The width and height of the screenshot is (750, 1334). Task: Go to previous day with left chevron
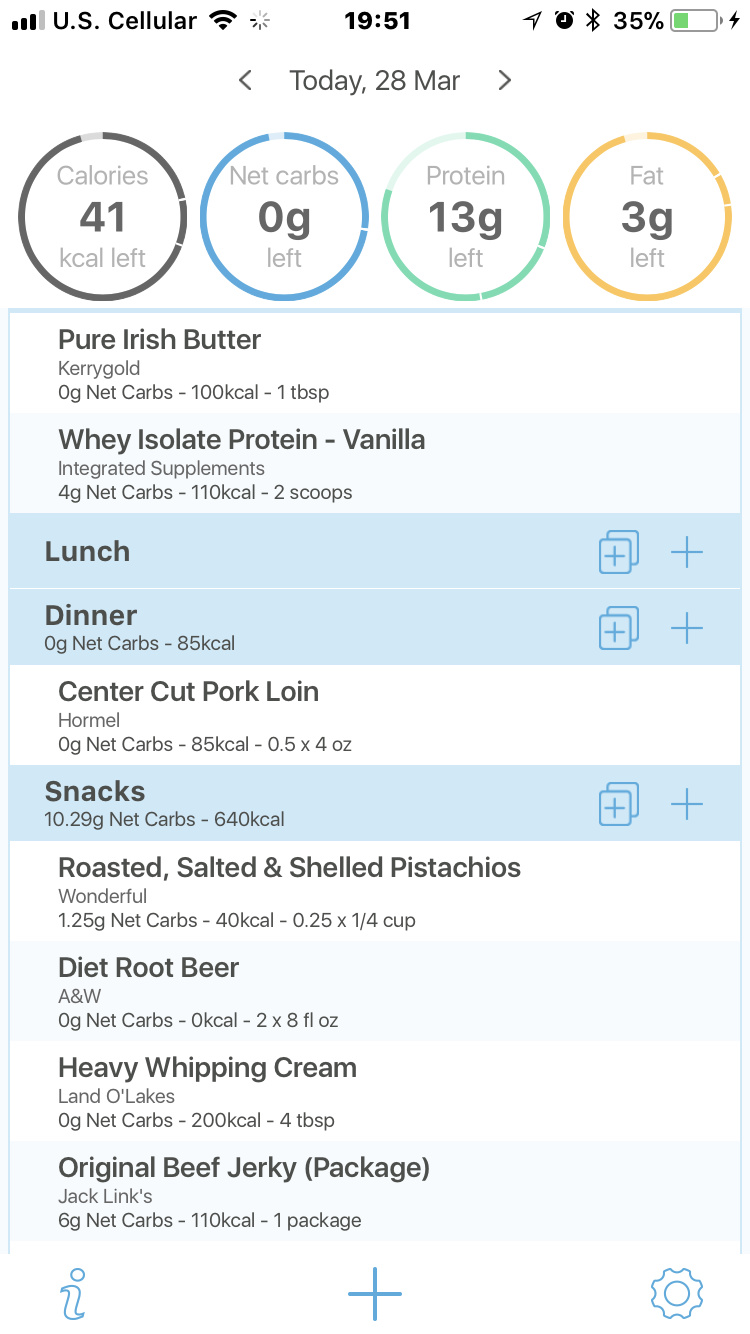coord(245,81)
